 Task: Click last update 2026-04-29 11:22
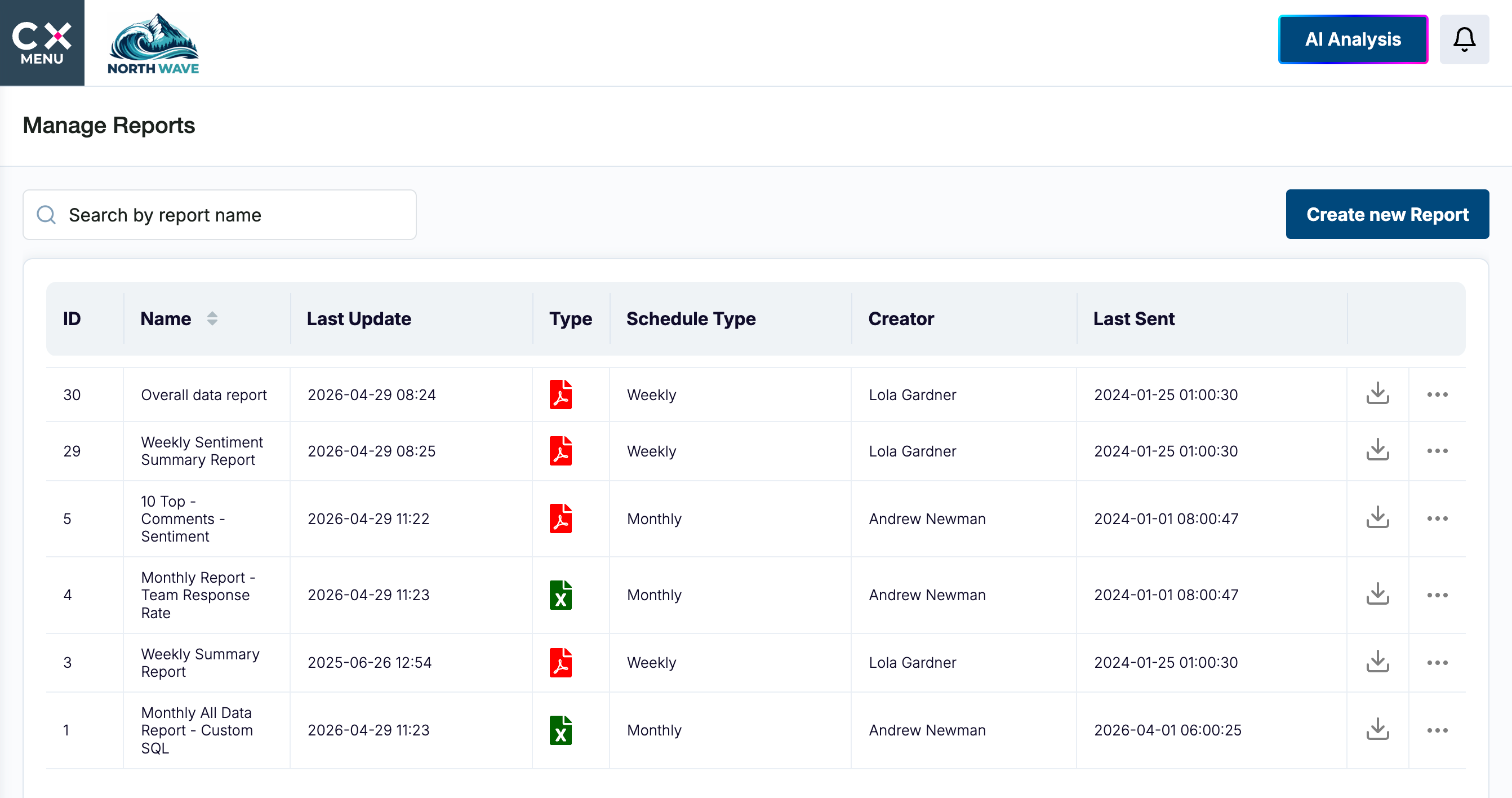(368, 518)
